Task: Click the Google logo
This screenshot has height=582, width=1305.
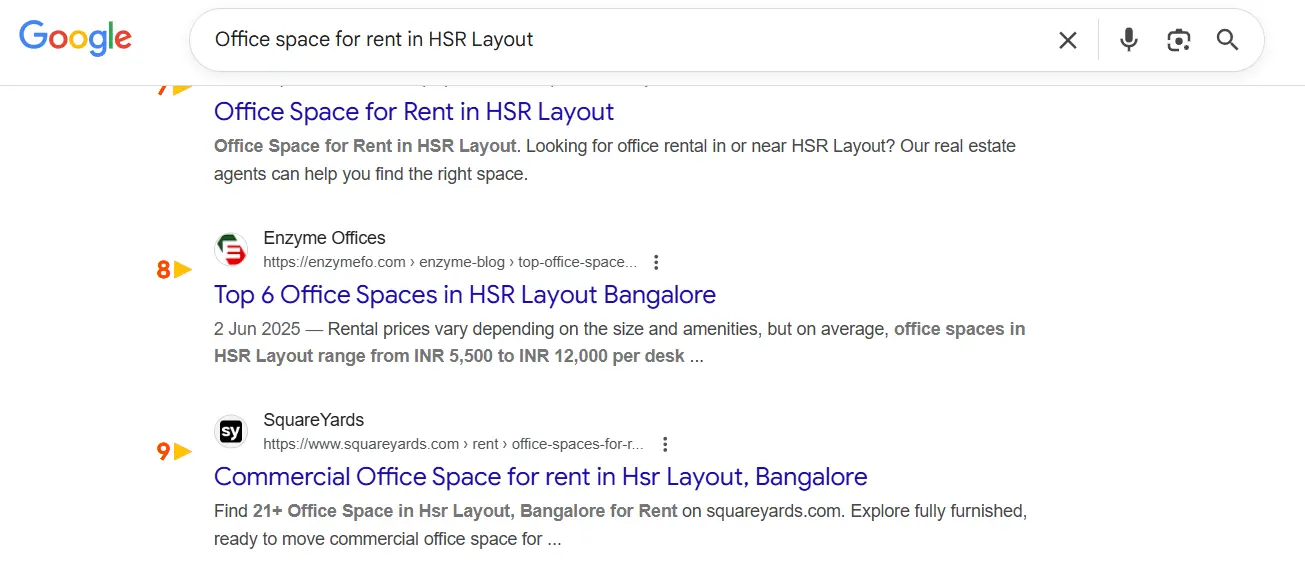Action: 75,38
